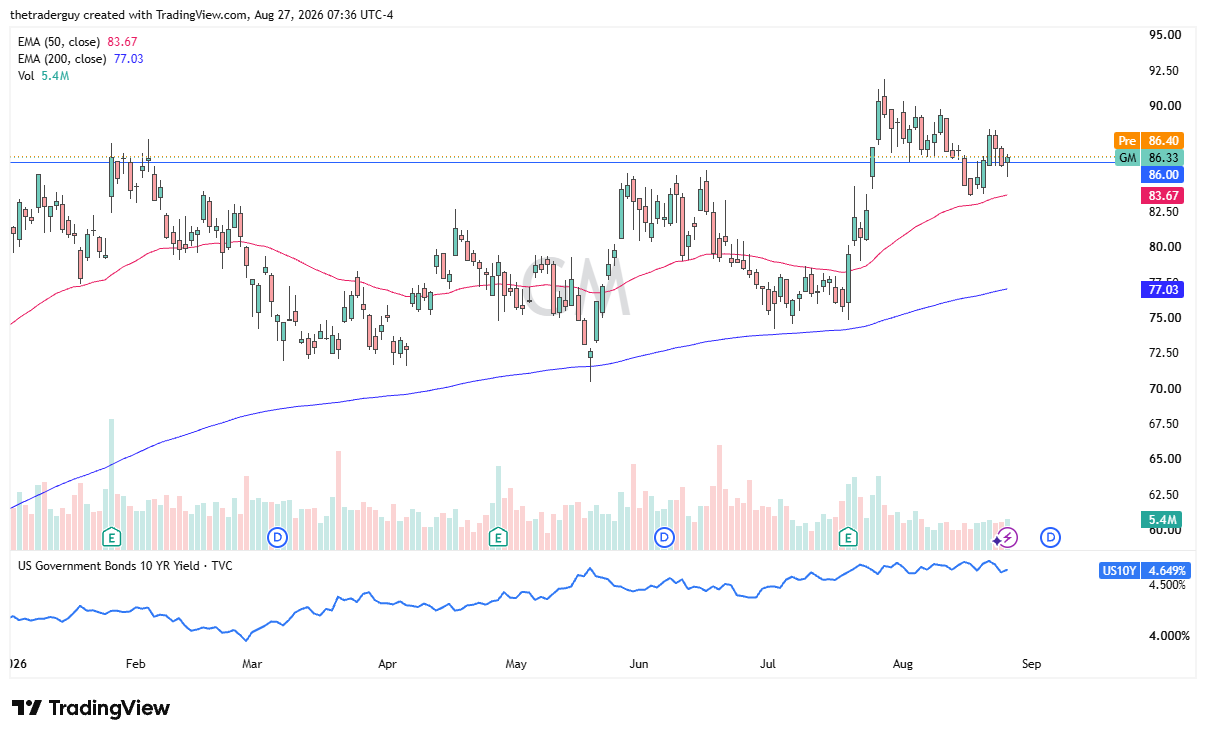The image size is (1206, 738).
Task: Click the earnings E marker near February
Action: 113,537
